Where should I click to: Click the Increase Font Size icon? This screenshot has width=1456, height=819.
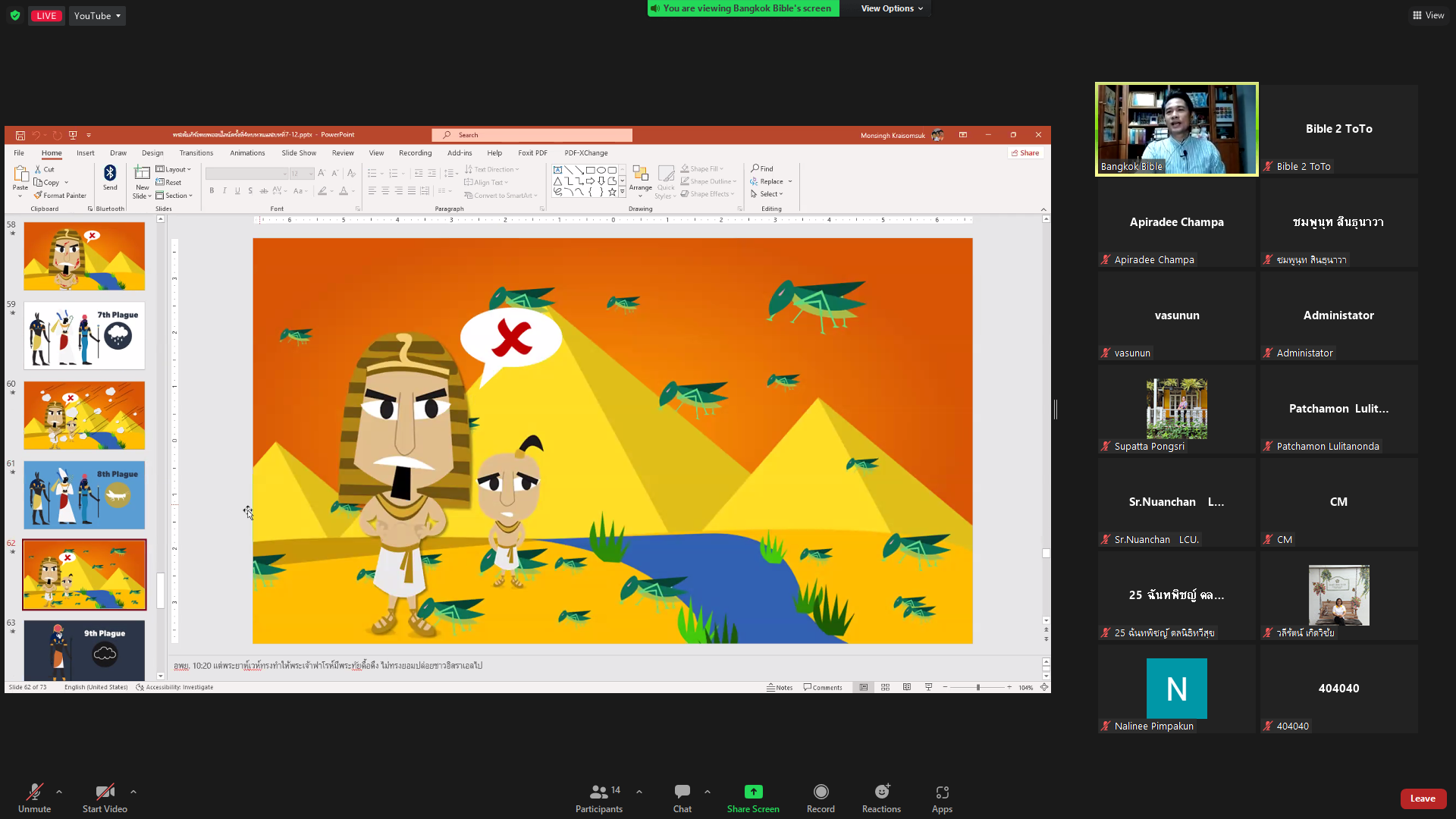322,173
